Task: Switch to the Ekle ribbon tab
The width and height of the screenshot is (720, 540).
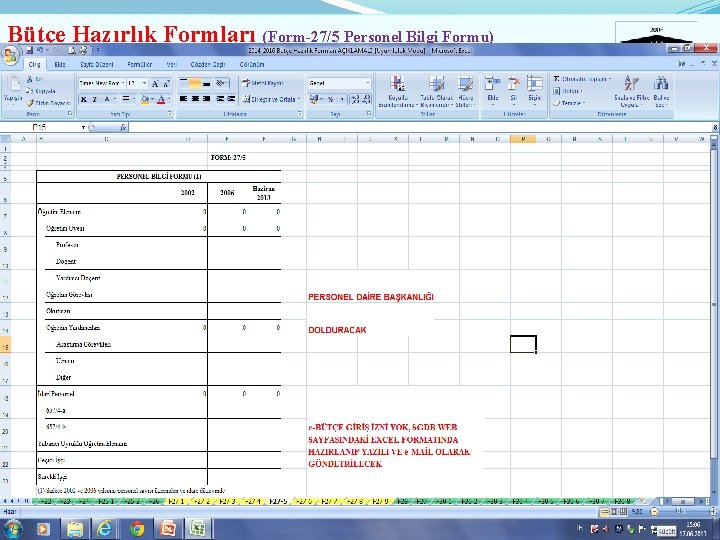Action: point(60,64)
